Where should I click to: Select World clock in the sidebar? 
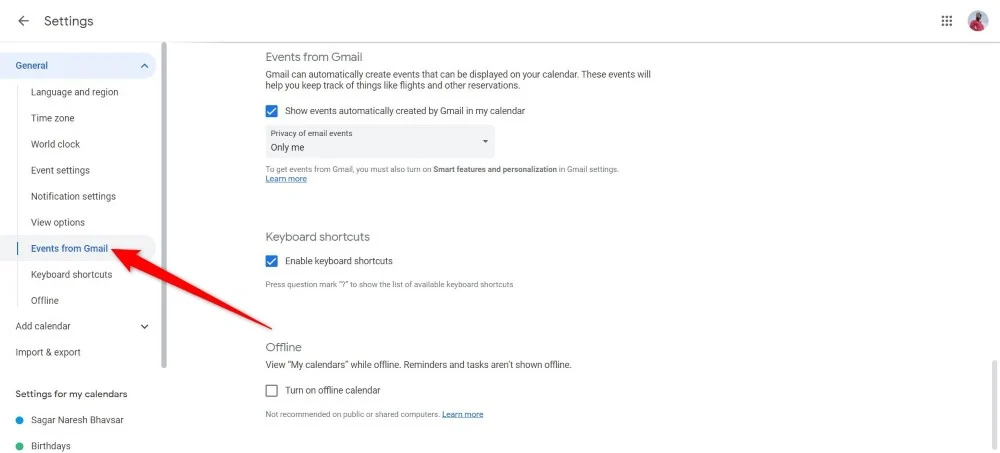55,144
